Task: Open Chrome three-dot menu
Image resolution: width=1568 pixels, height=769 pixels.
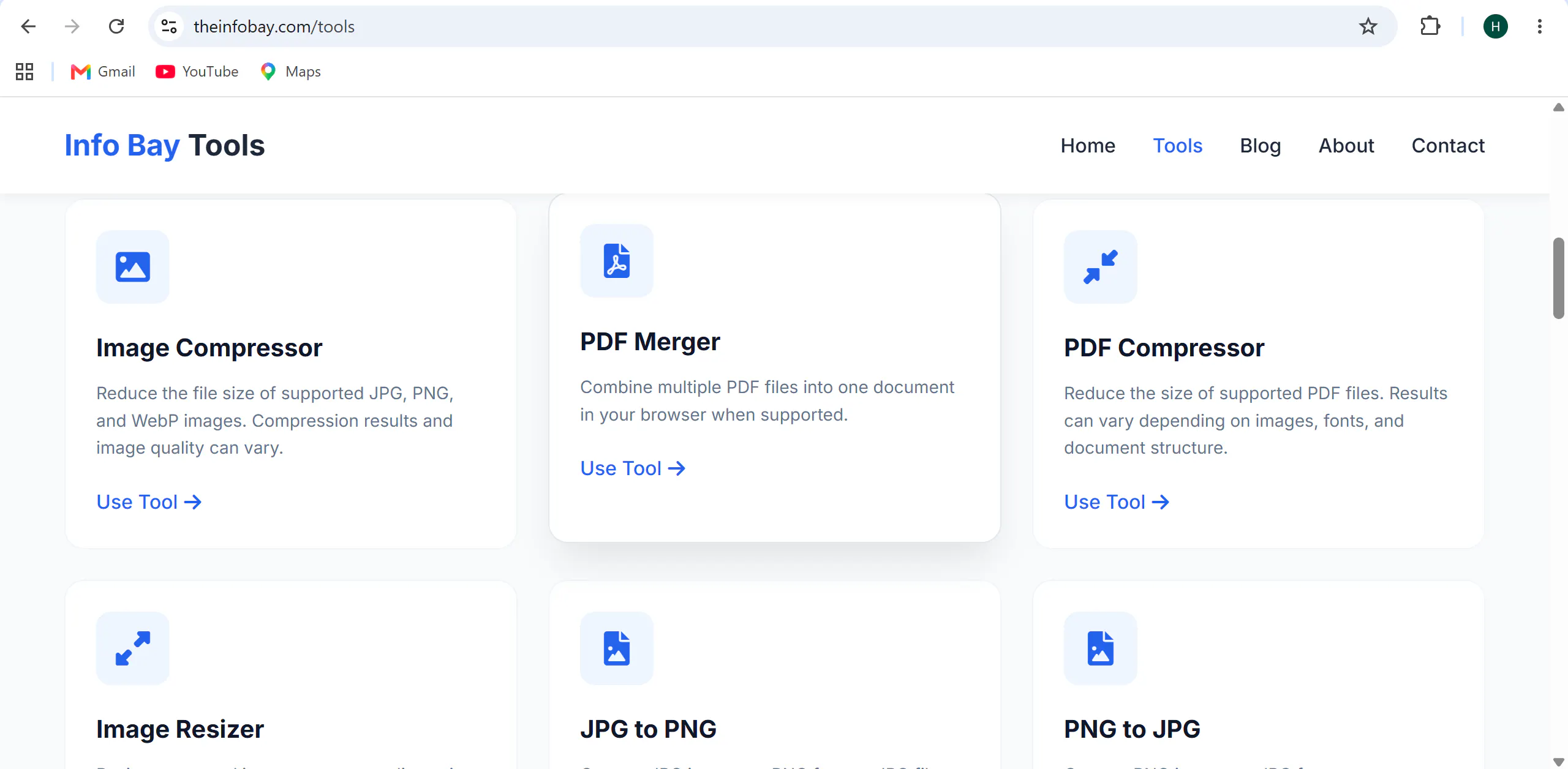Action: [x=1539, y=26]
